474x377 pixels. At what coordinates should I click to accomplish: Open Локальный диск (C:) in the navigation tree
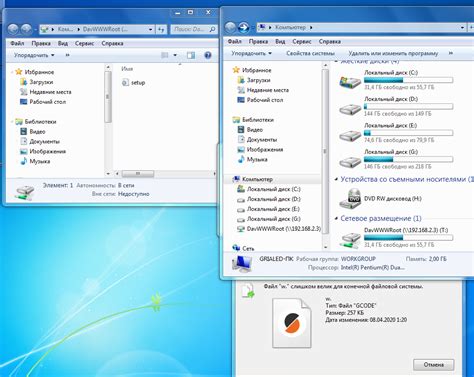pyautogui.click(x=269, y=189)
